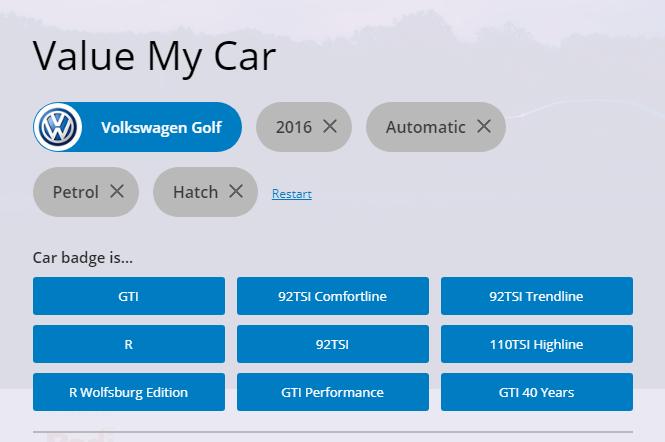Click the Volkswagen logo icon
The width and height of the screenshot is (665, 442).
tap(58, 127)
